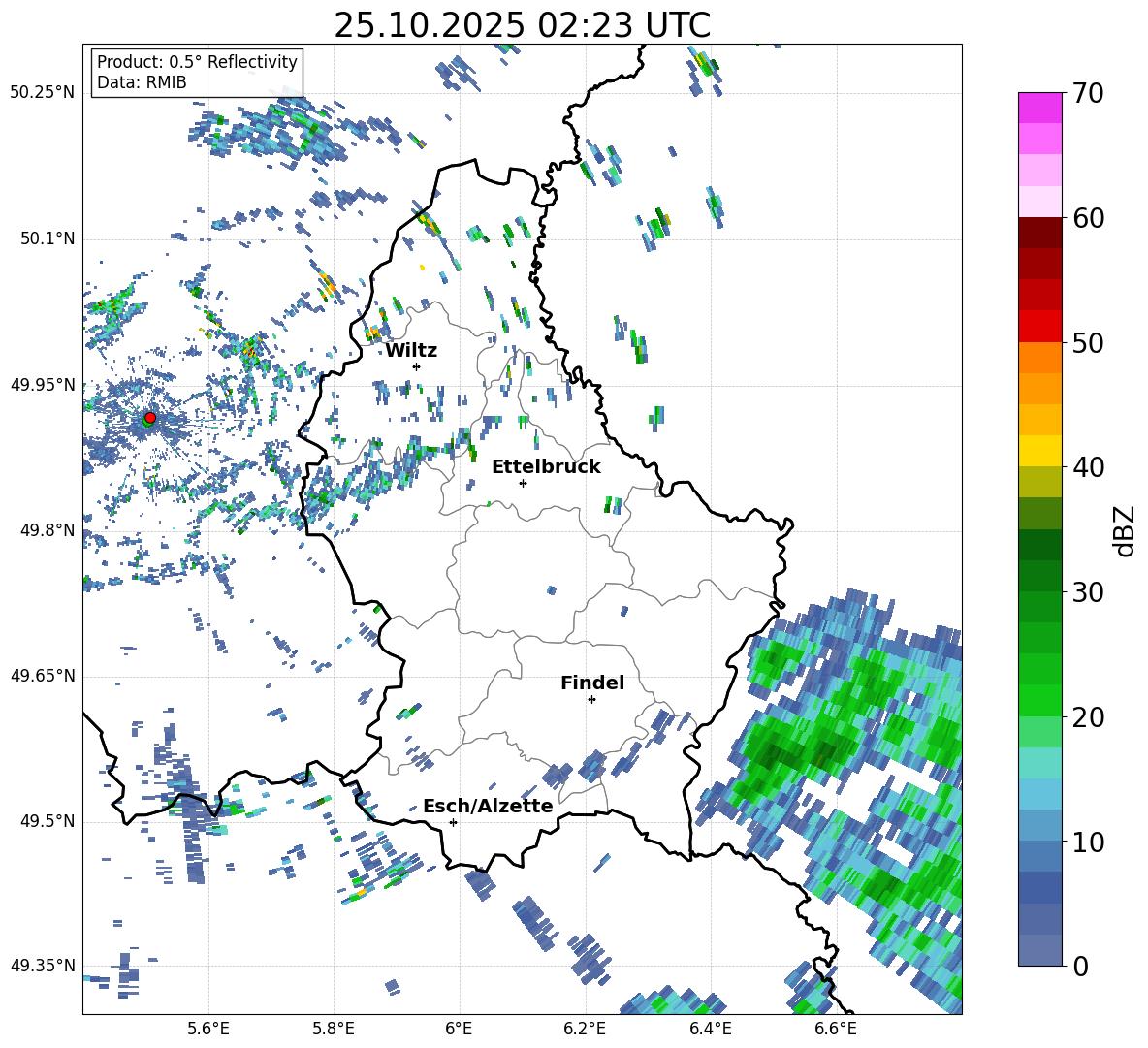1148x1048 pixels.
Task: Click the Wiltz location cross marker
Action: click(x=417, y=366)
